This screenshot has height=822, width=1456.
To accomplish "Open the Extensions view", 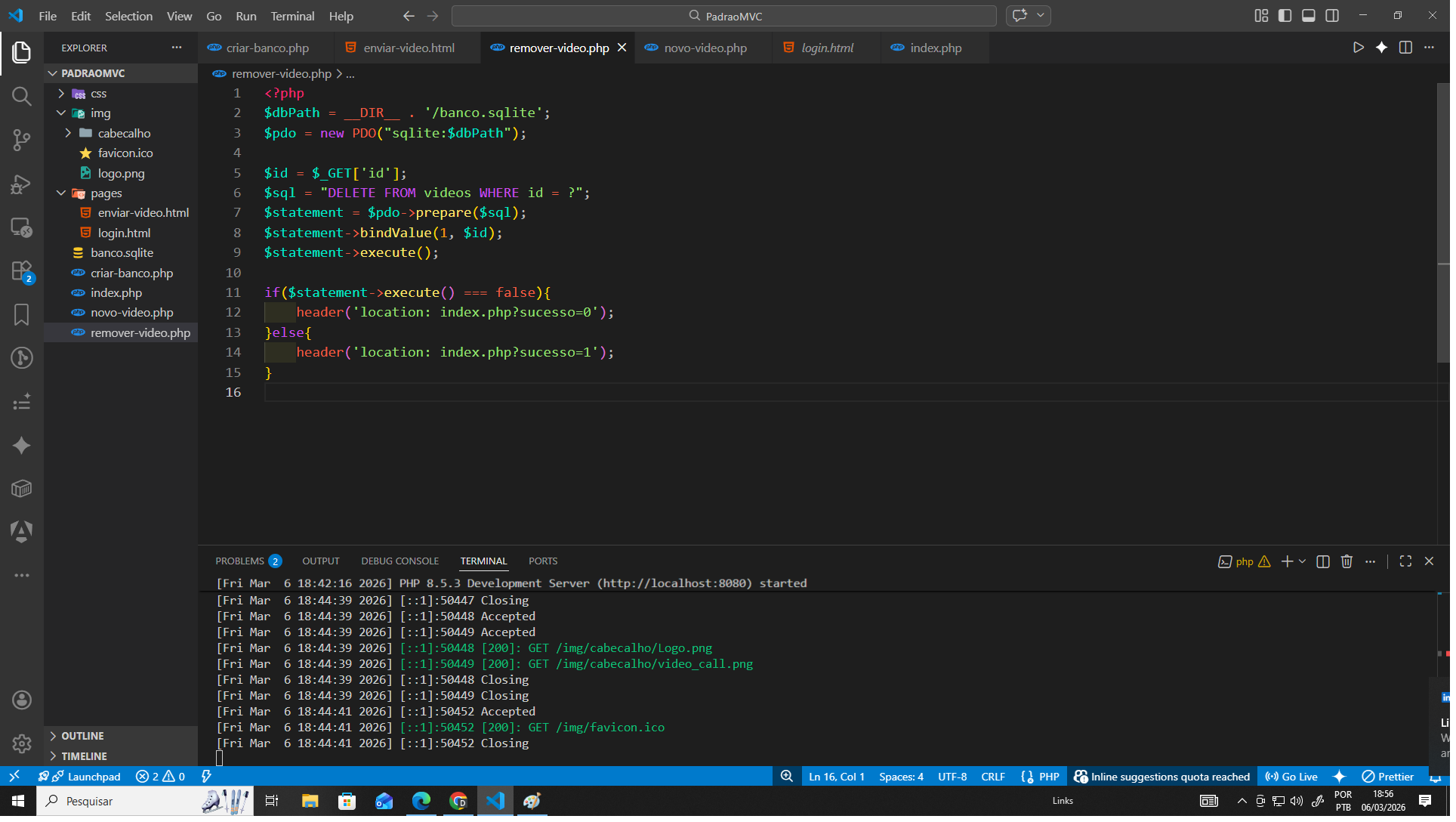I will pos(21,271).
